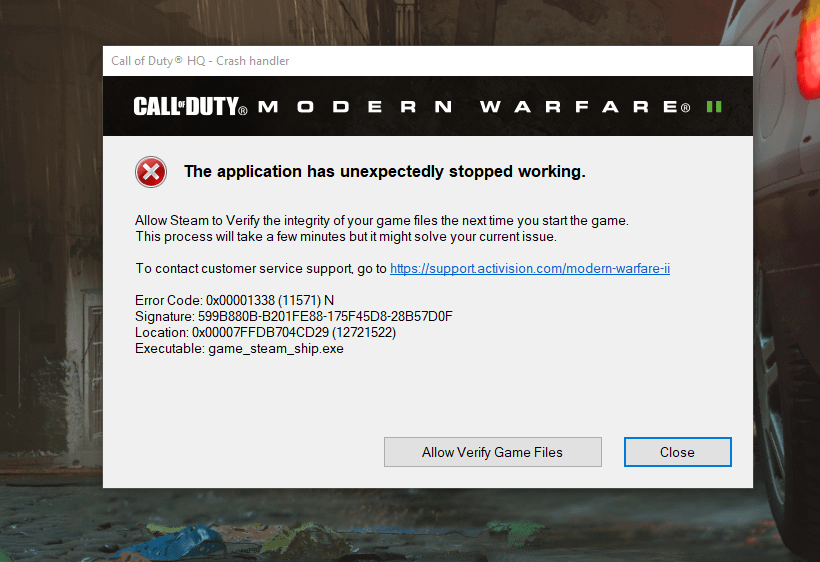Click the Call of Duty logo banner
The image size is (820, 562).
[428, 107]
